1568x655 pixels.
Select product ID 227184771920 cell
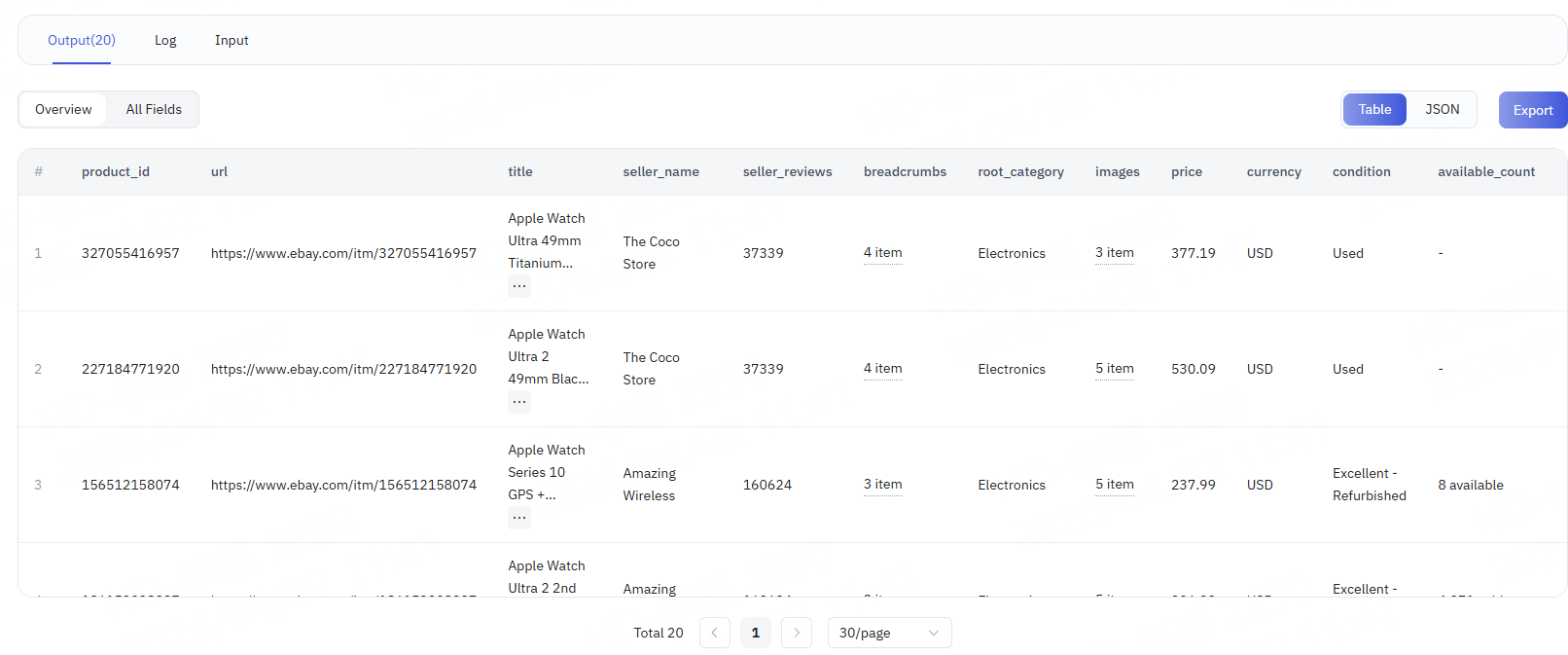click(130, 369)
